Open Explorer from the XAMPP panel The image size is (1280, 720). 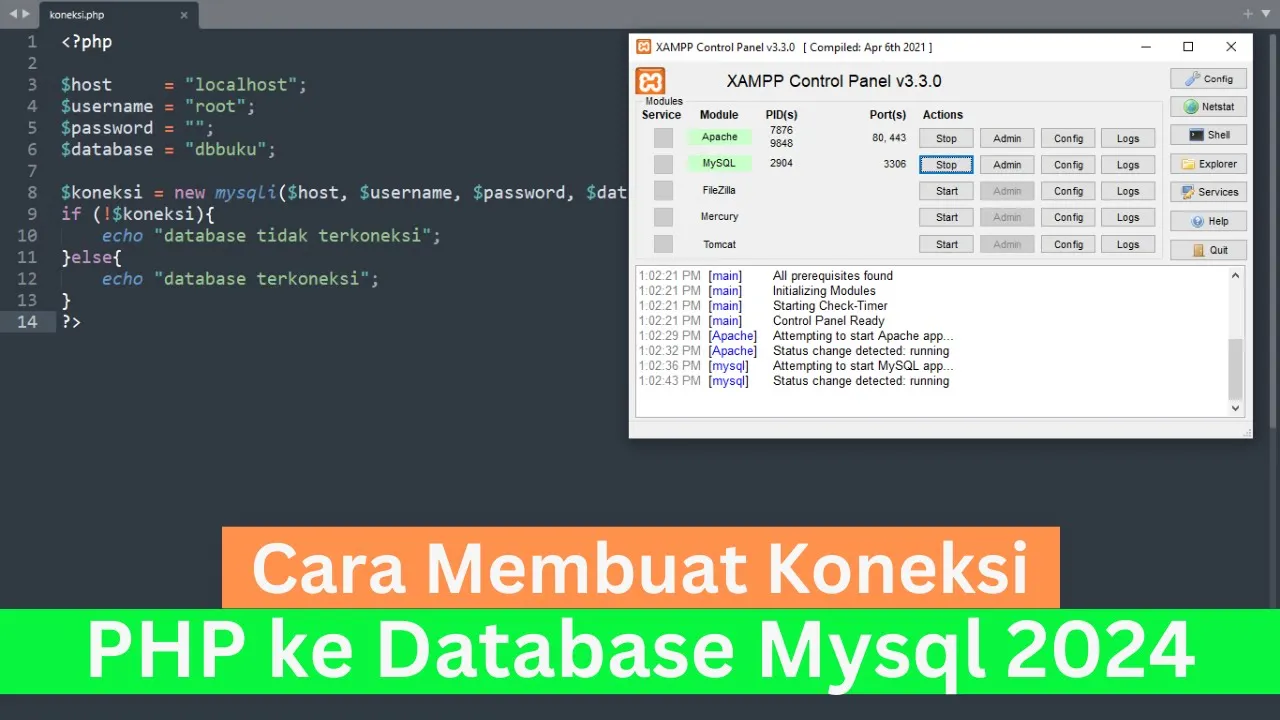(1209, 164)
